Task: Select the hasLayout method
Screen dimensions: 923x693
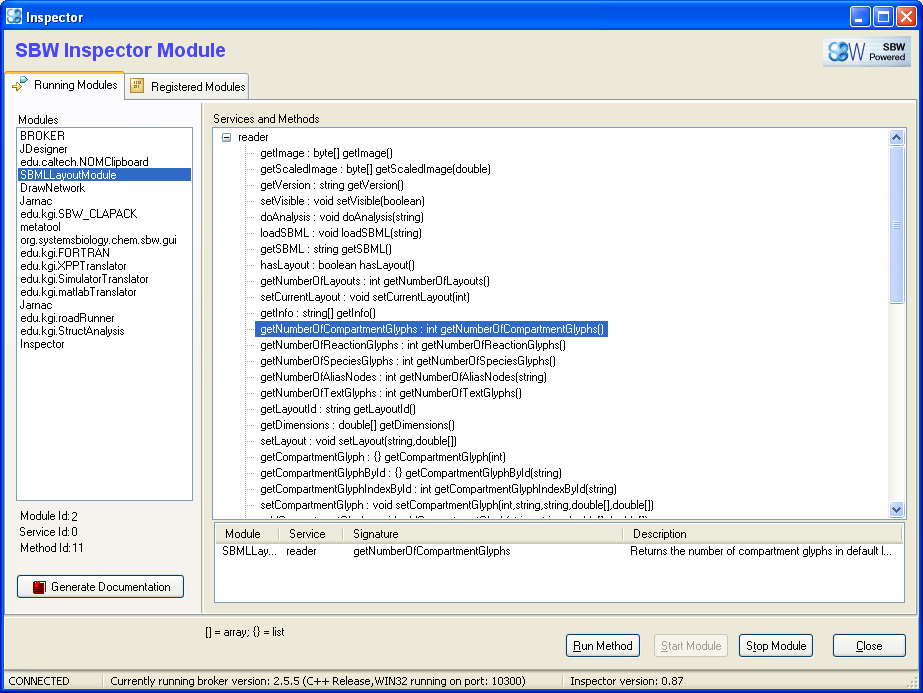Action: (337, 265)
